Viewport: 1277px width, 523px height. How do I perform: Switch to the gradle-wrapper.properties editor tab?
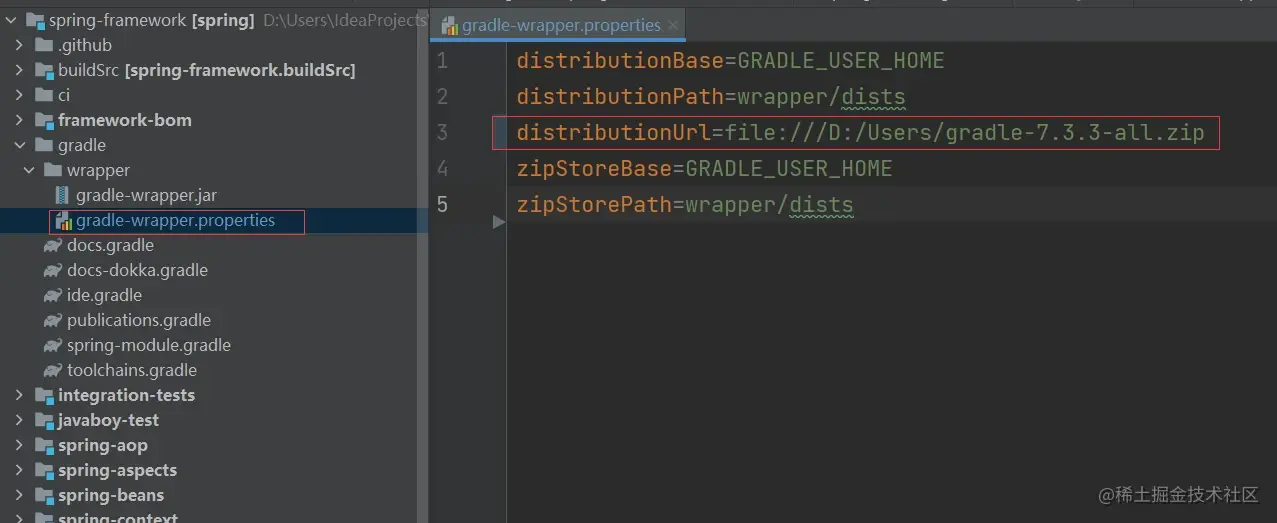click(558, 25)
